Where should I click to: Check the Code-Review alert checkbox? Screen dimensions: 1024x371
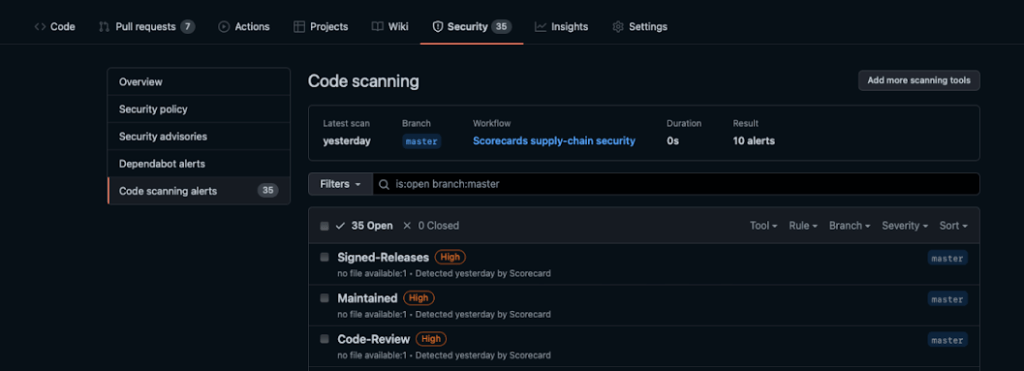coord(325,338)
